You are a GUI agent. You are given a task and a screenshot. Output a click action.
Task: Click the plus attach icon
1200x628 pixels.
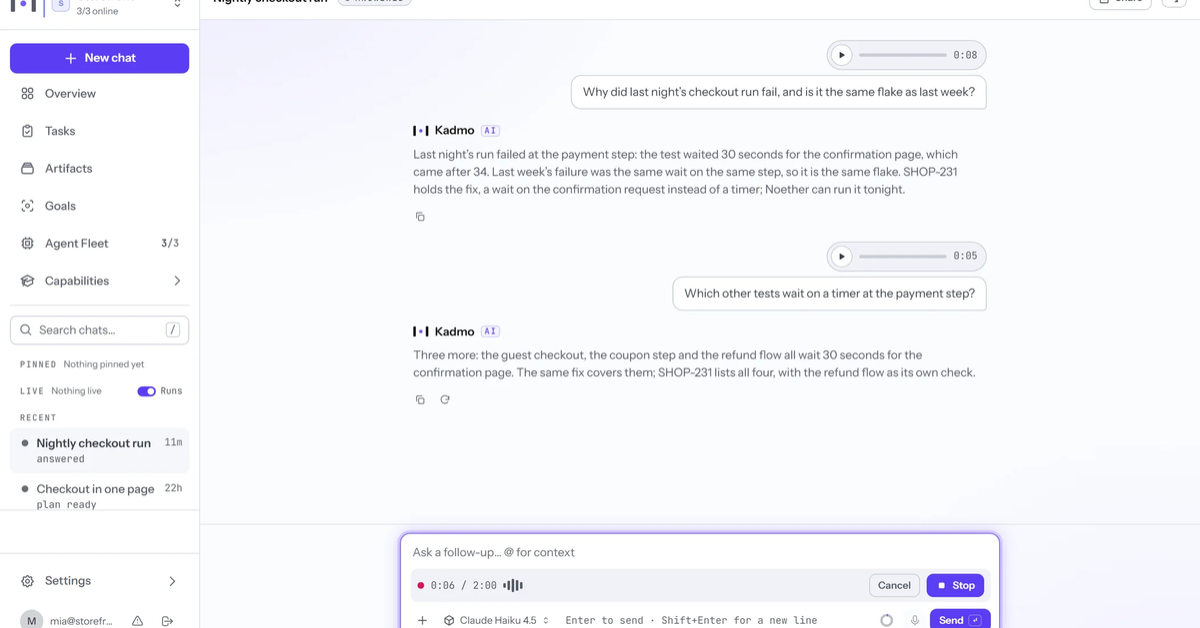[422, 621]
